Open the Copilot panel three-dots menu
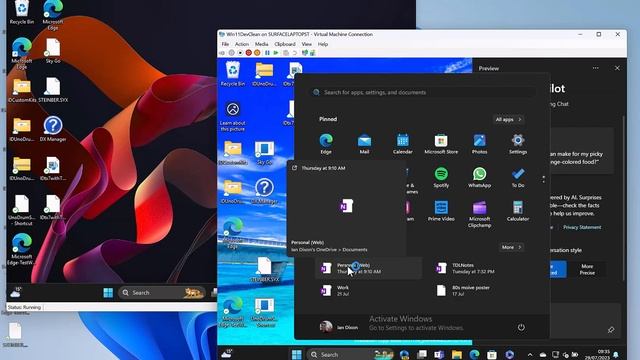This screenshot has width=640, height=360. click(x=596, y=68)
